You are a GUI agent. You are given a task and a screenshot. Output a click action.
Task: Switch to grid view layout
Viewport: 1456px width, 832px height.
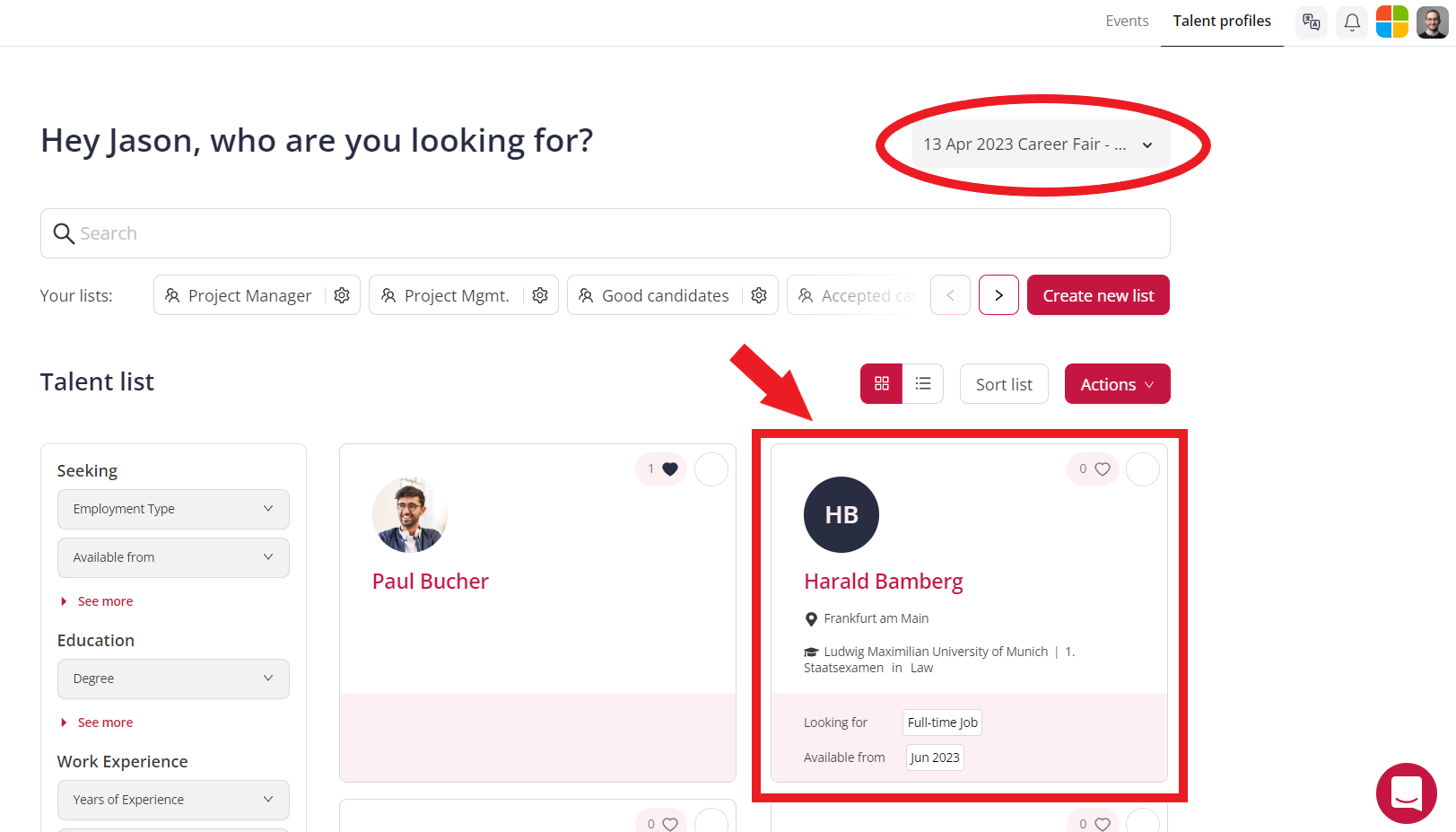[x=882, y=384]
